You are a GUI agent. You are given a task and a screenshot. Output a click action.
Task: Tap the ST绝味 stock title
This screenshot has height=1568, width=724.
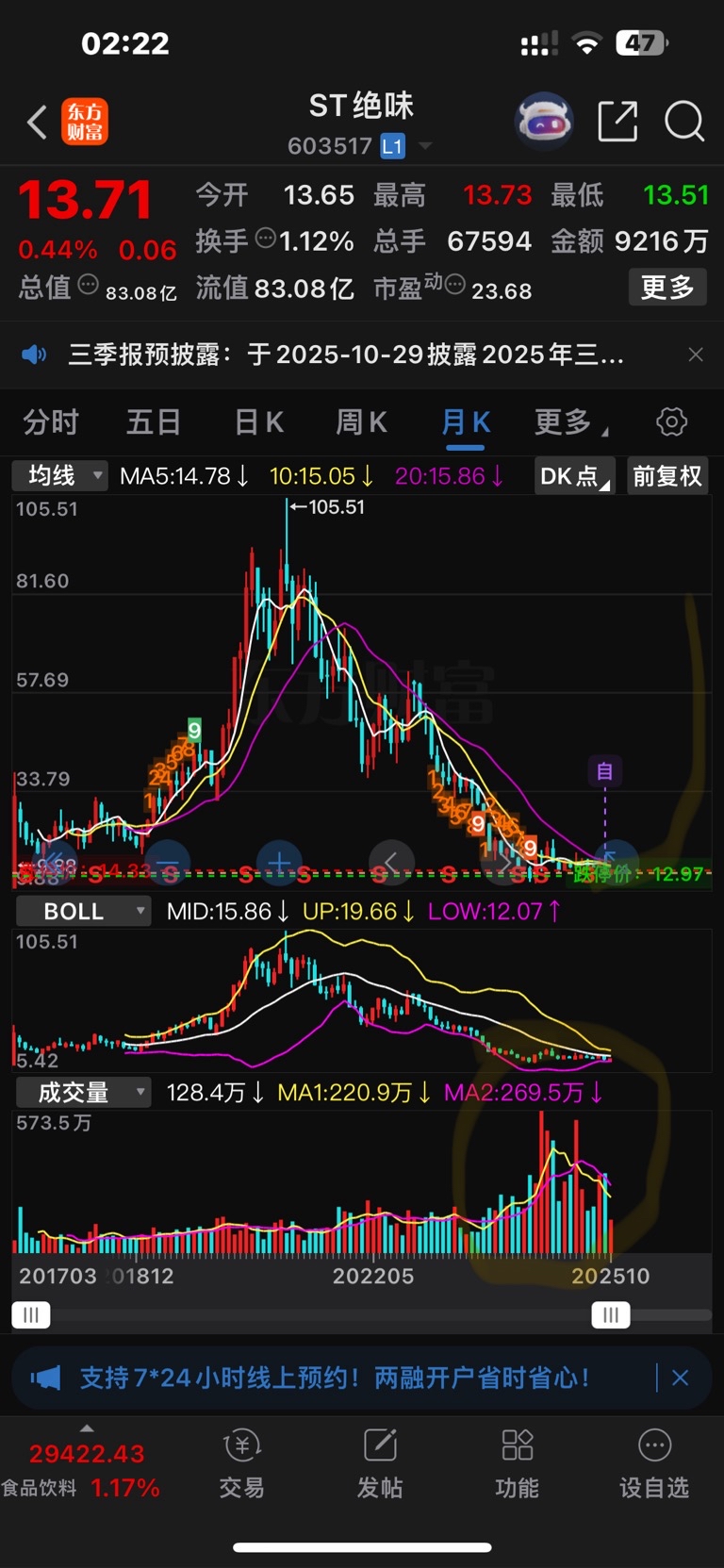(x=361, y=106)
